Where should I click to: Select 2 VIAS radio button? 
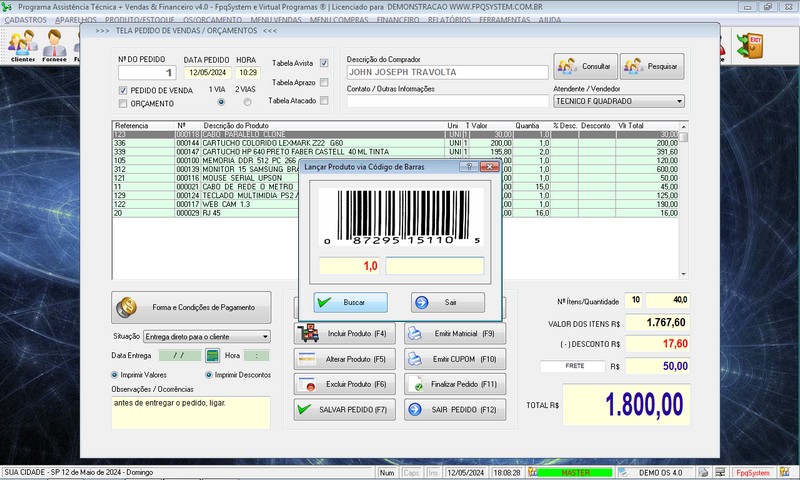[247, 102]
